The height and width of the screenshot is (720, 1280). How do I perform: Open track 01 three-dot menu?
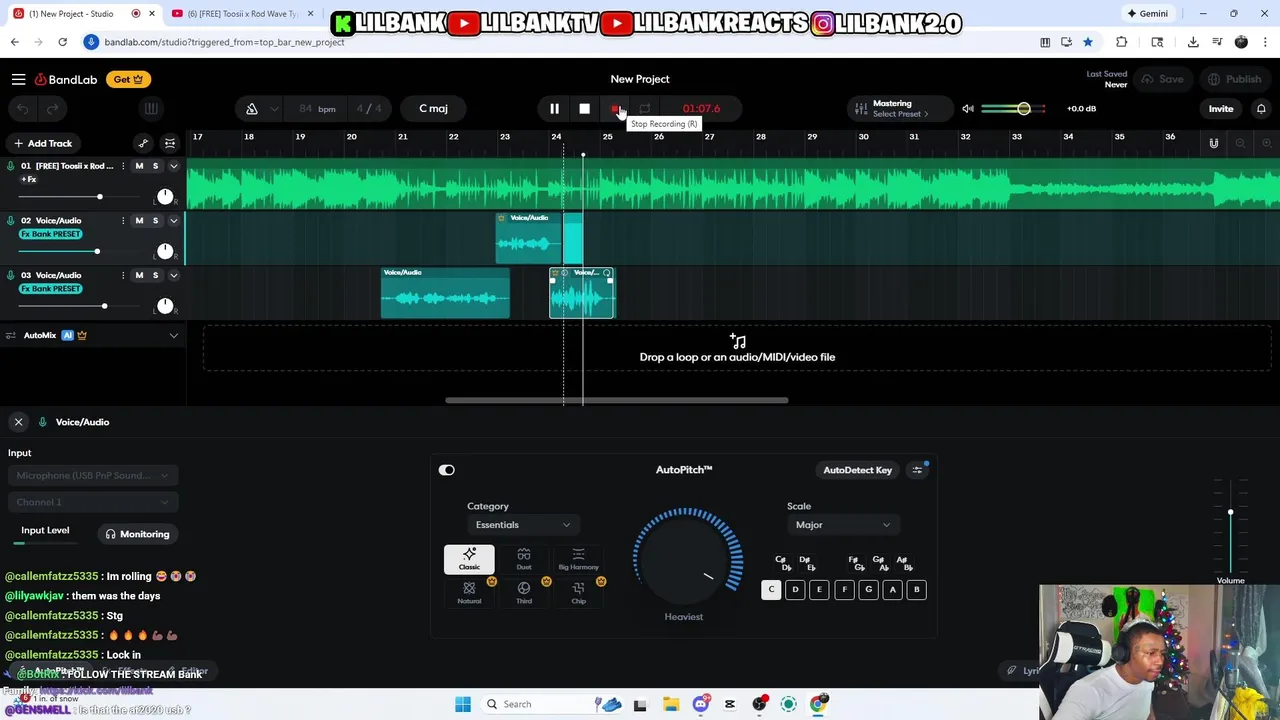click(x=123, y=166)
